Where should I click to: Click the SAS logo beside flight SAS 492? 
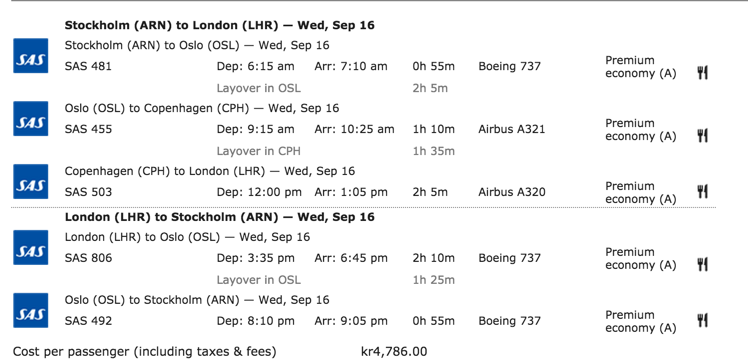click(31, 310)
